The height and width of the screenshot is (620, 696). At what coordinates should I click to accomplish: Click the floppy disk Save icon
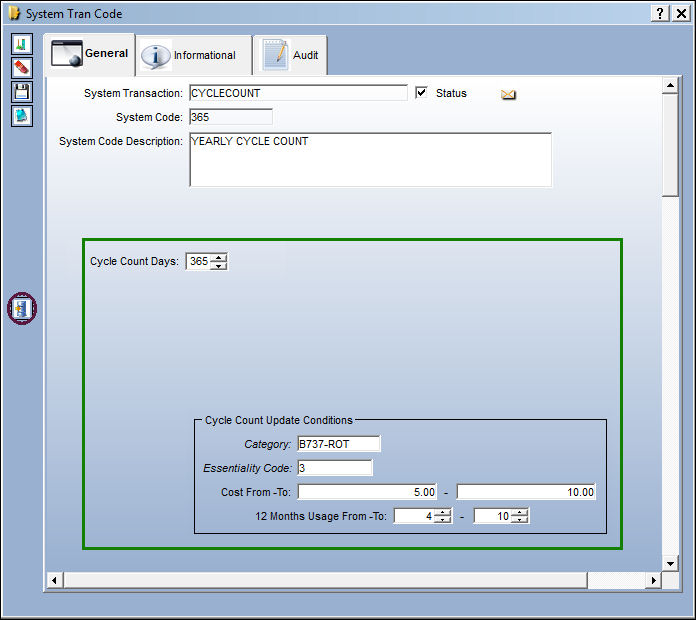[x=22, y=92]
